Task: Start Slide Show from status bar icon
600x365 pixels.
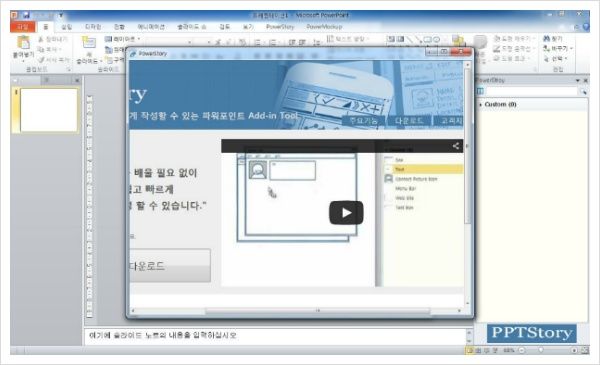Action: pyautogui.click(x=495, y=350)
